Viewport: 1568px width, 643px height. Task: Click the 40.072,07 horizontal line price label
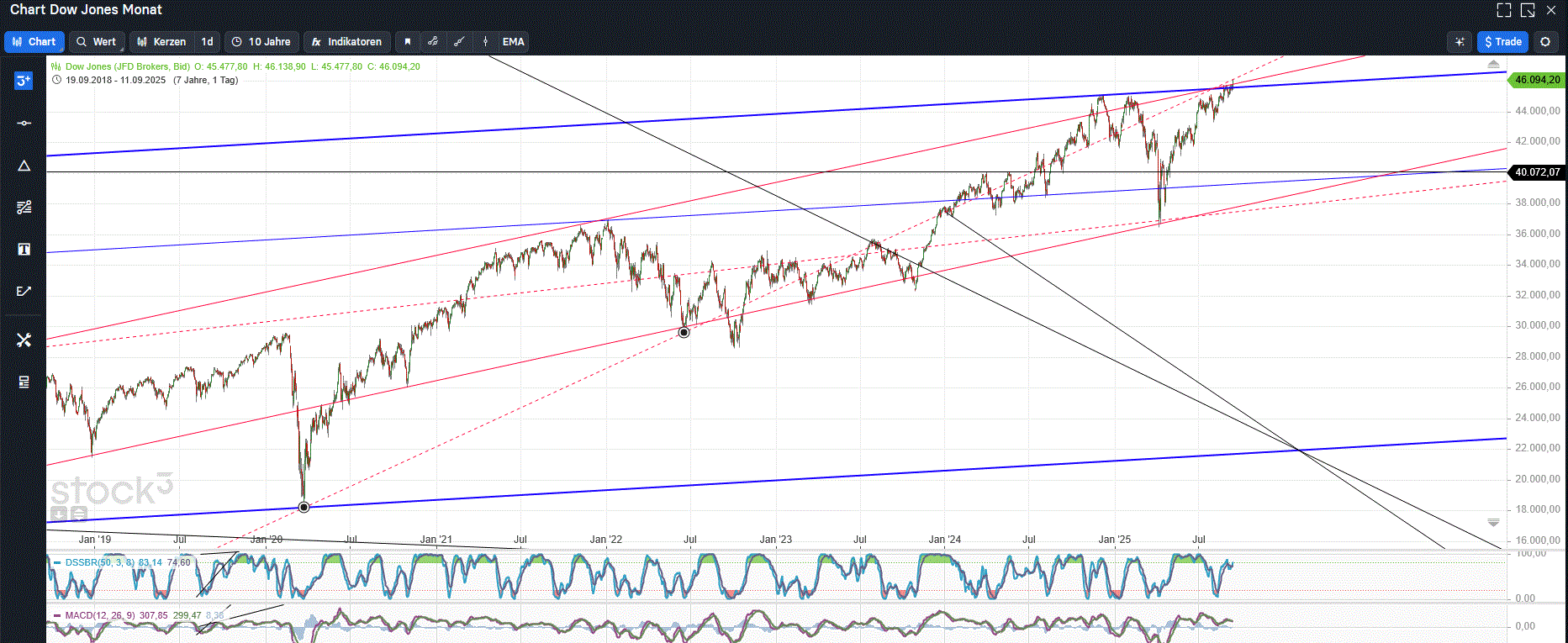tap(1536, 172)
